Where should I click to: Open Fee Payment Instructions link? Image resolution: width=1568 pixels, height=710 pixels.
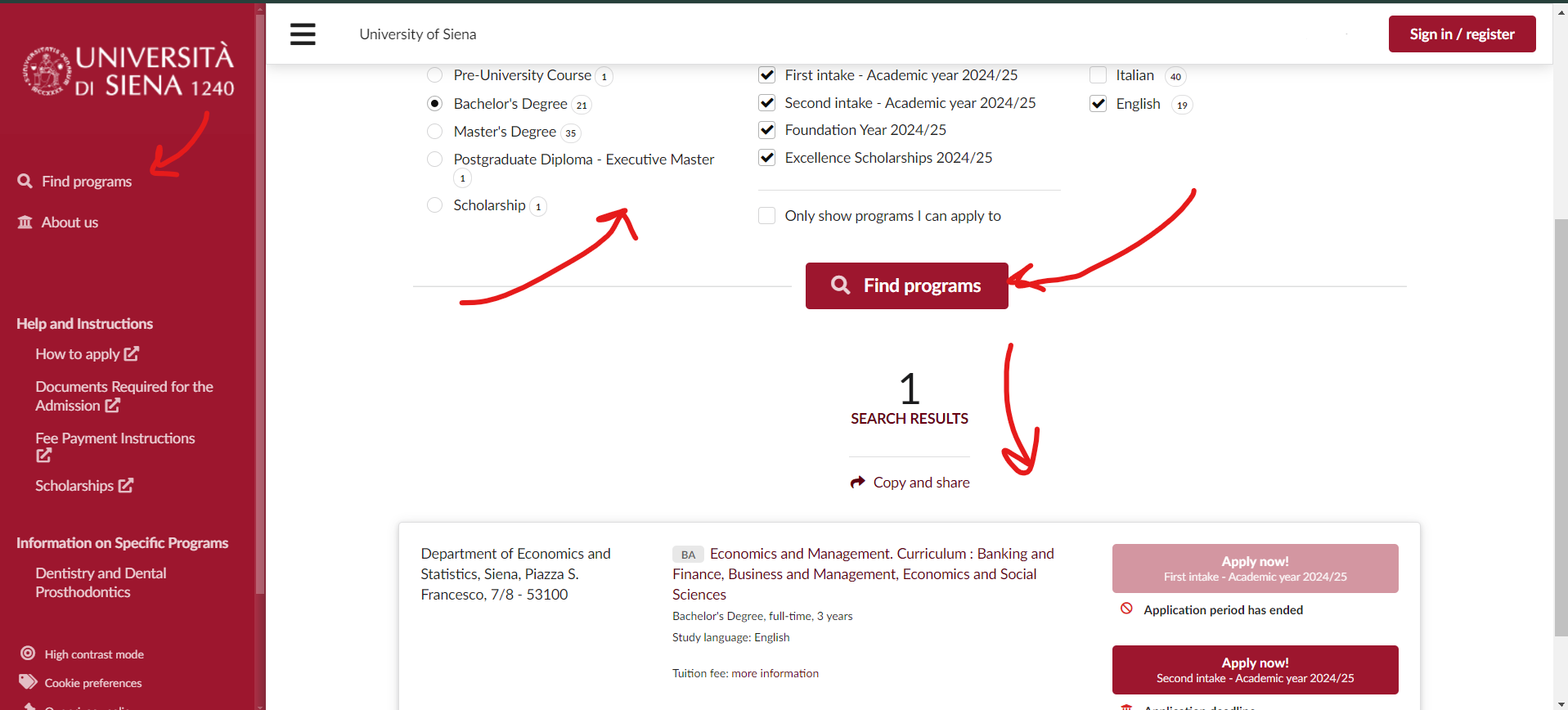[115, 438]
